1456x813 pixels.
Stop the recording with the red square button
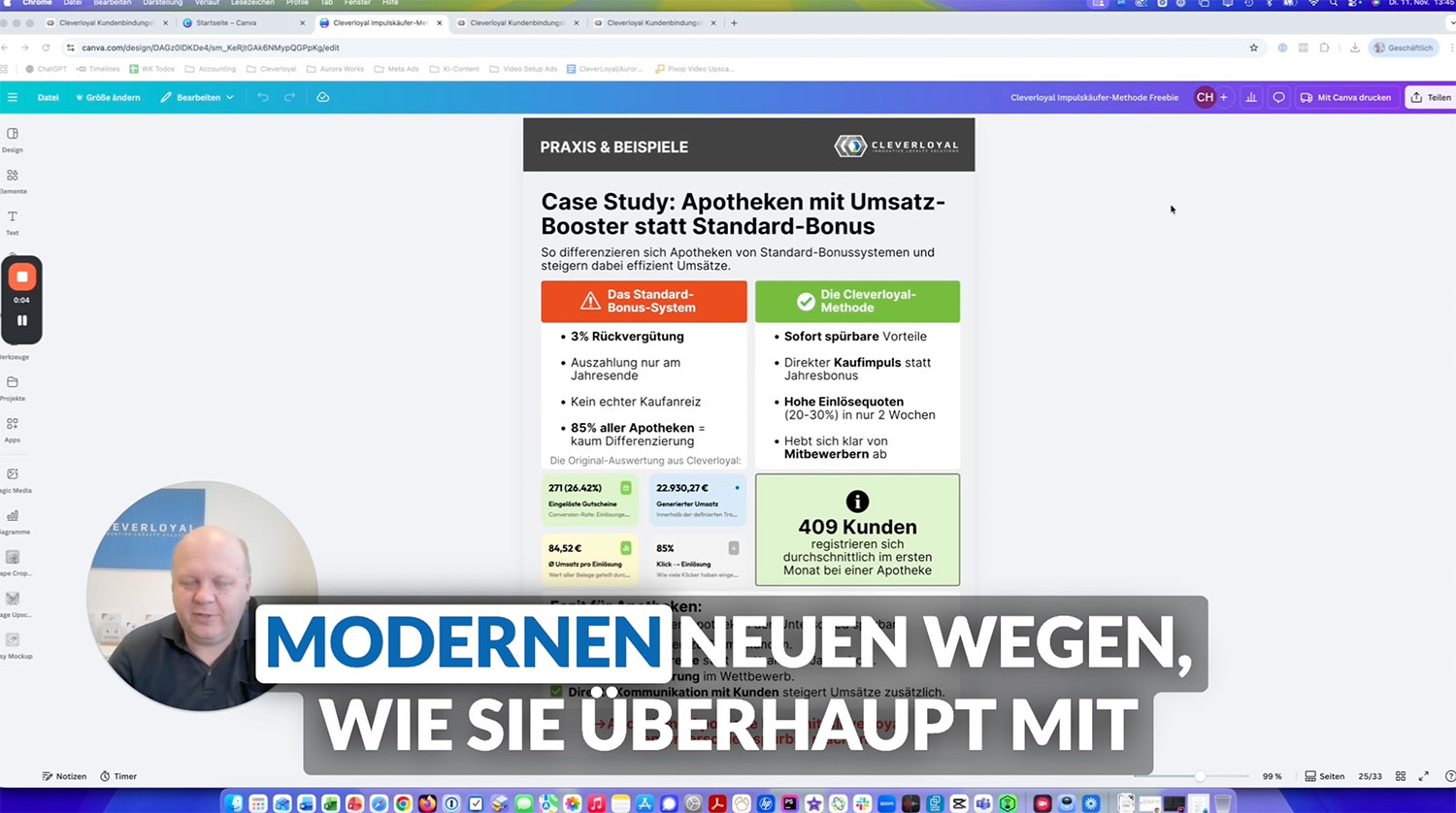[x=21, y=275]
